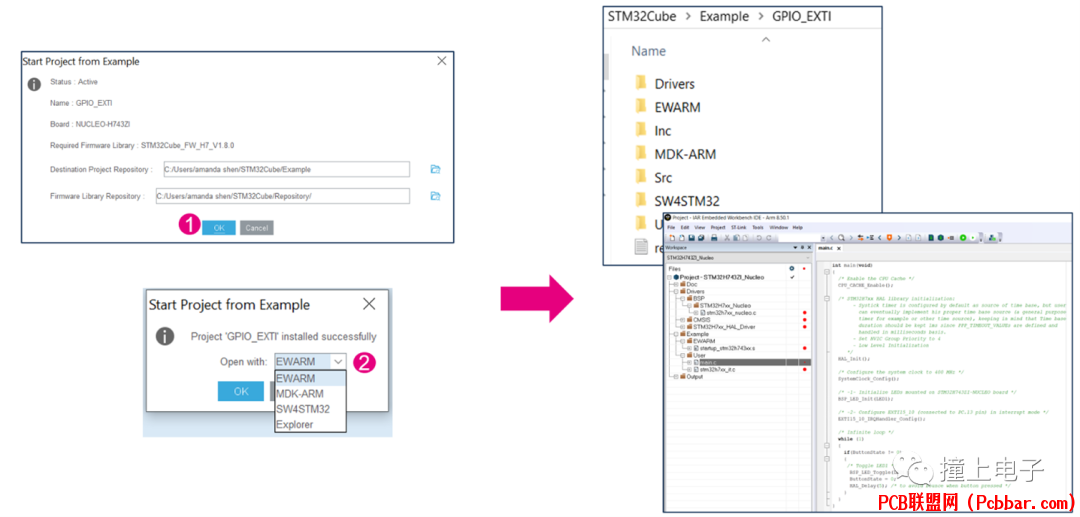Click Stop Build icon in IAR toolbar

tap(951, 238)
